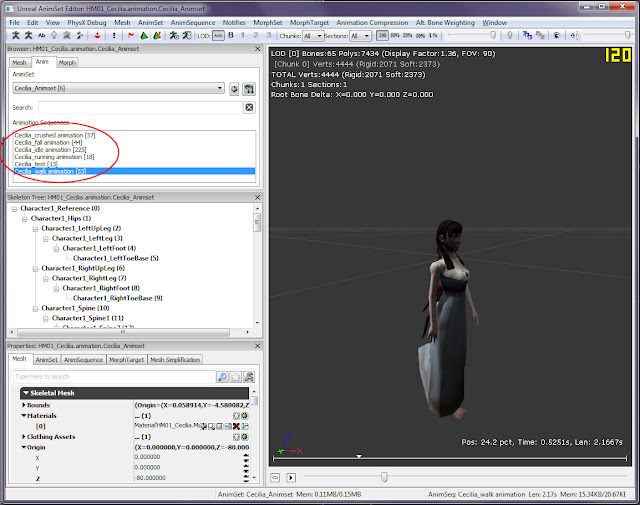Click the search magnifier in Properties panel
Screen dimensions: 640x505
pos(222,377)
